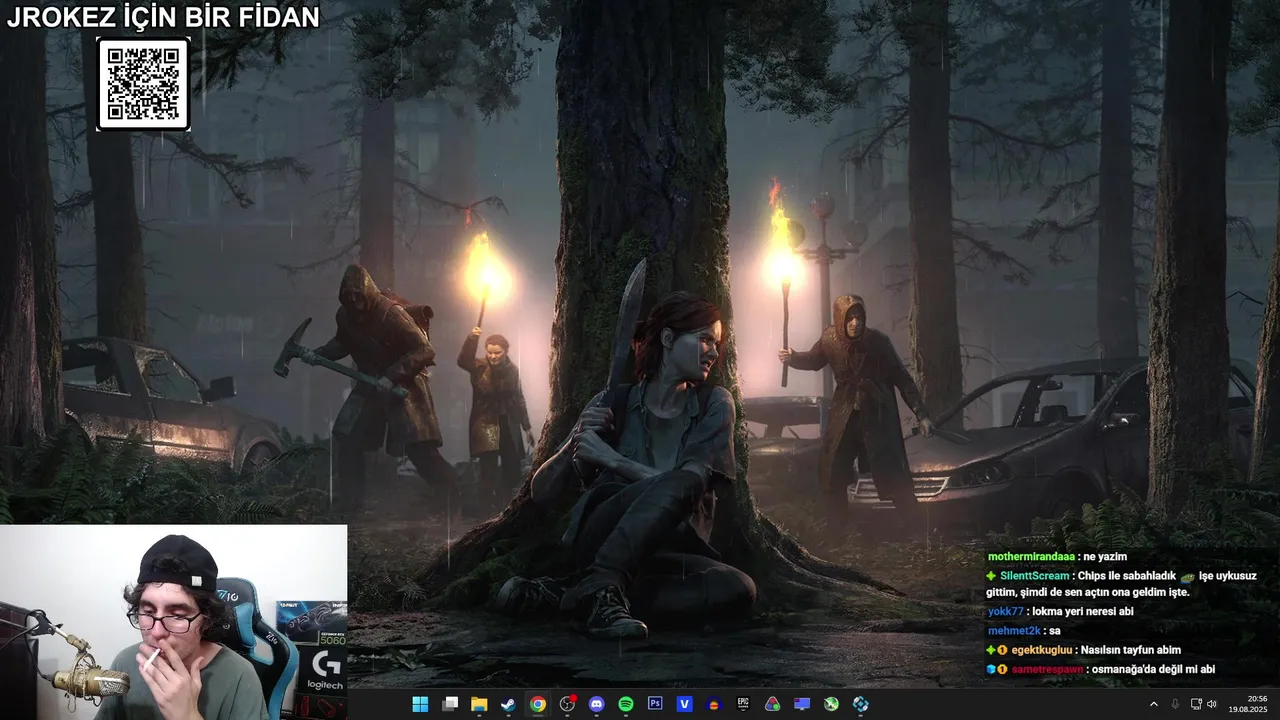Viewport: 1280px width, 720px height.
Task: Open Discord from the taskbar
Action: pos(597,704)
